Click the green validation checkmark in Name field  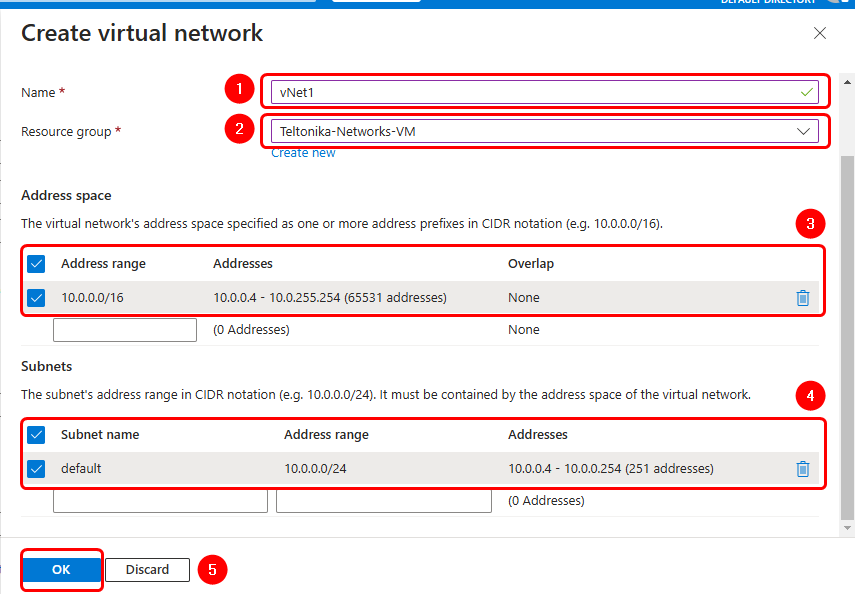tap(807, 92)
